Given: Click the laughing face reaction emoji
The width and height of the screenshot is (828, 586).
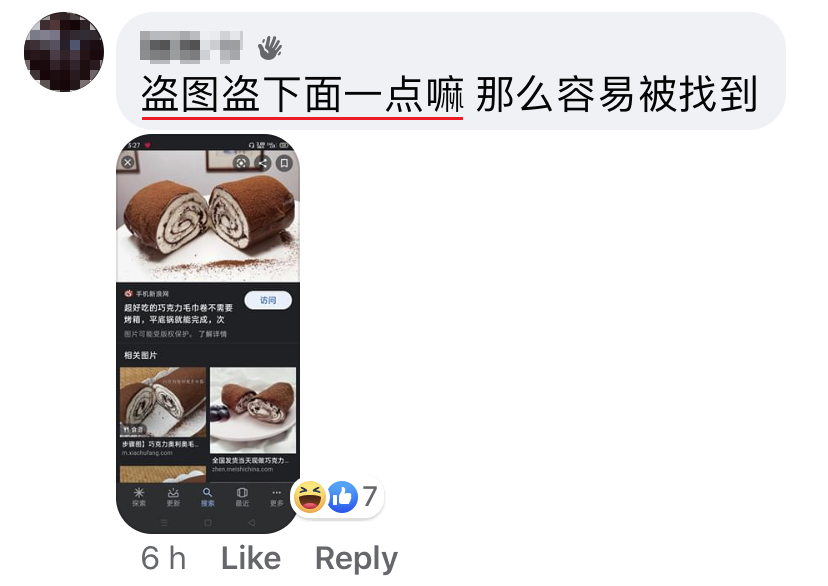Looking at the screenshot, I should pos(309,497).
